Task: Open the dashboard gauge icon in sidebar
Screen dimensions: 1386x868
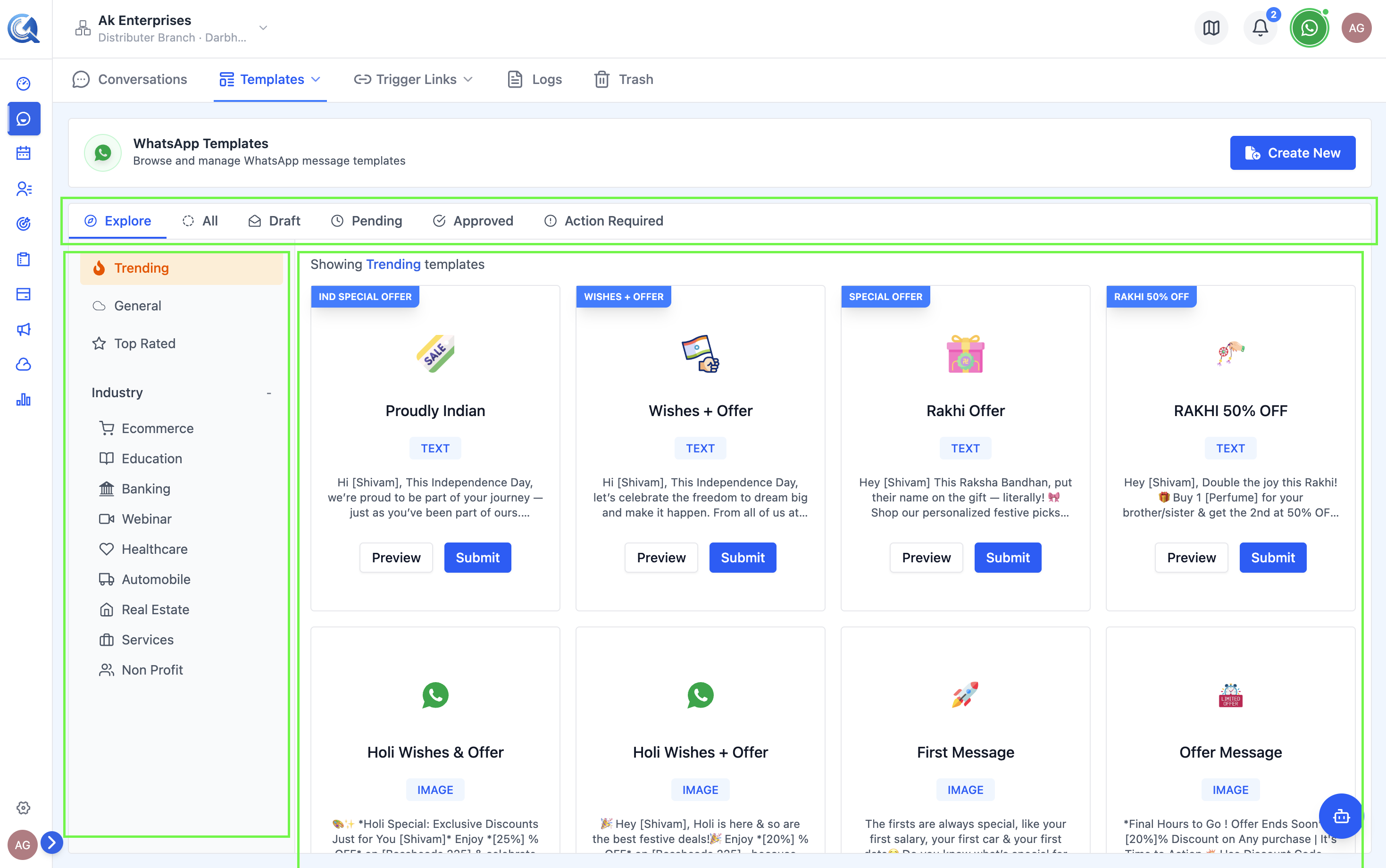Action: tap(24, 84)
